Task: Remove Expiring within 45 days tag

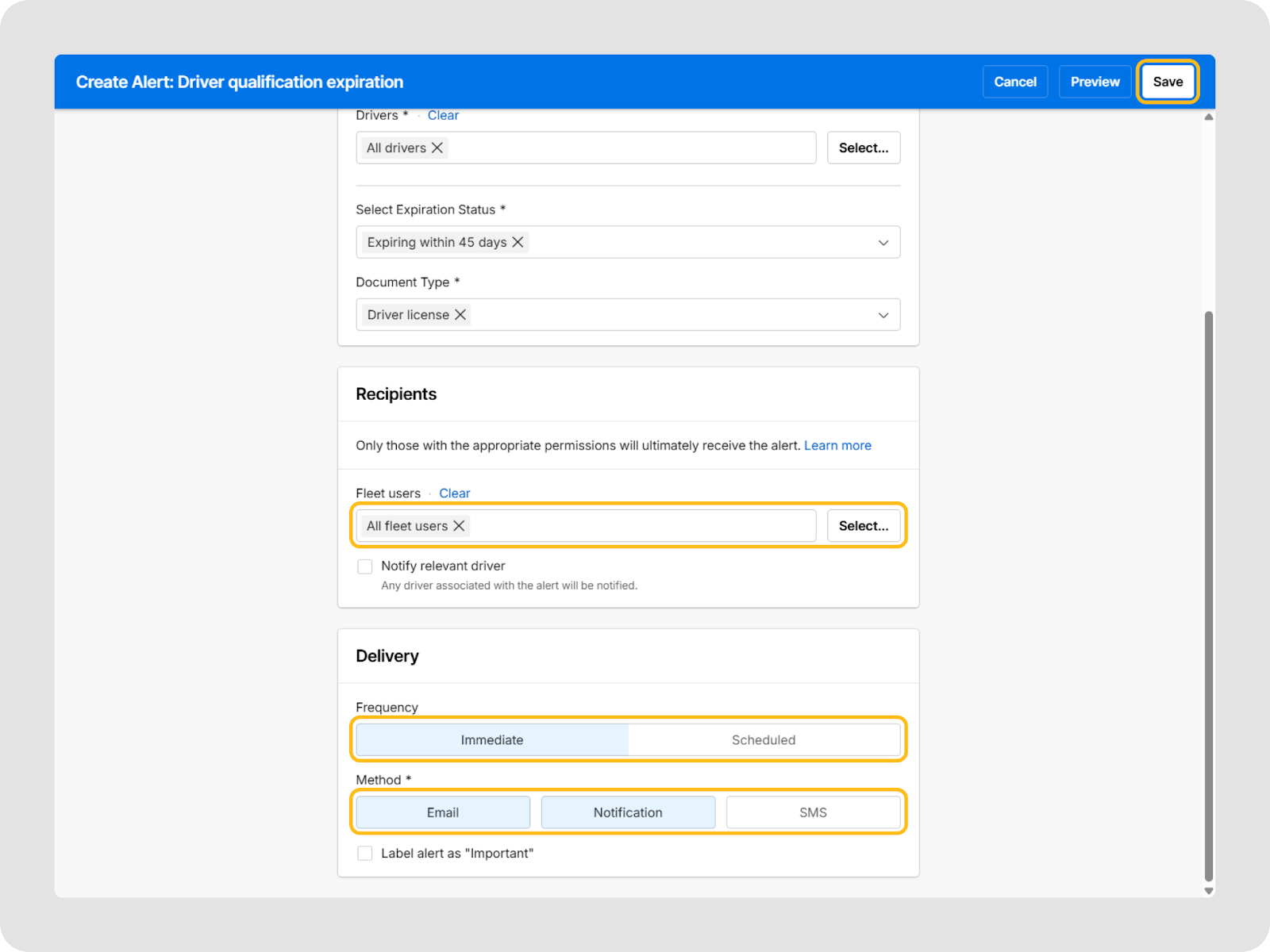Action: click(x=518, y=243)
